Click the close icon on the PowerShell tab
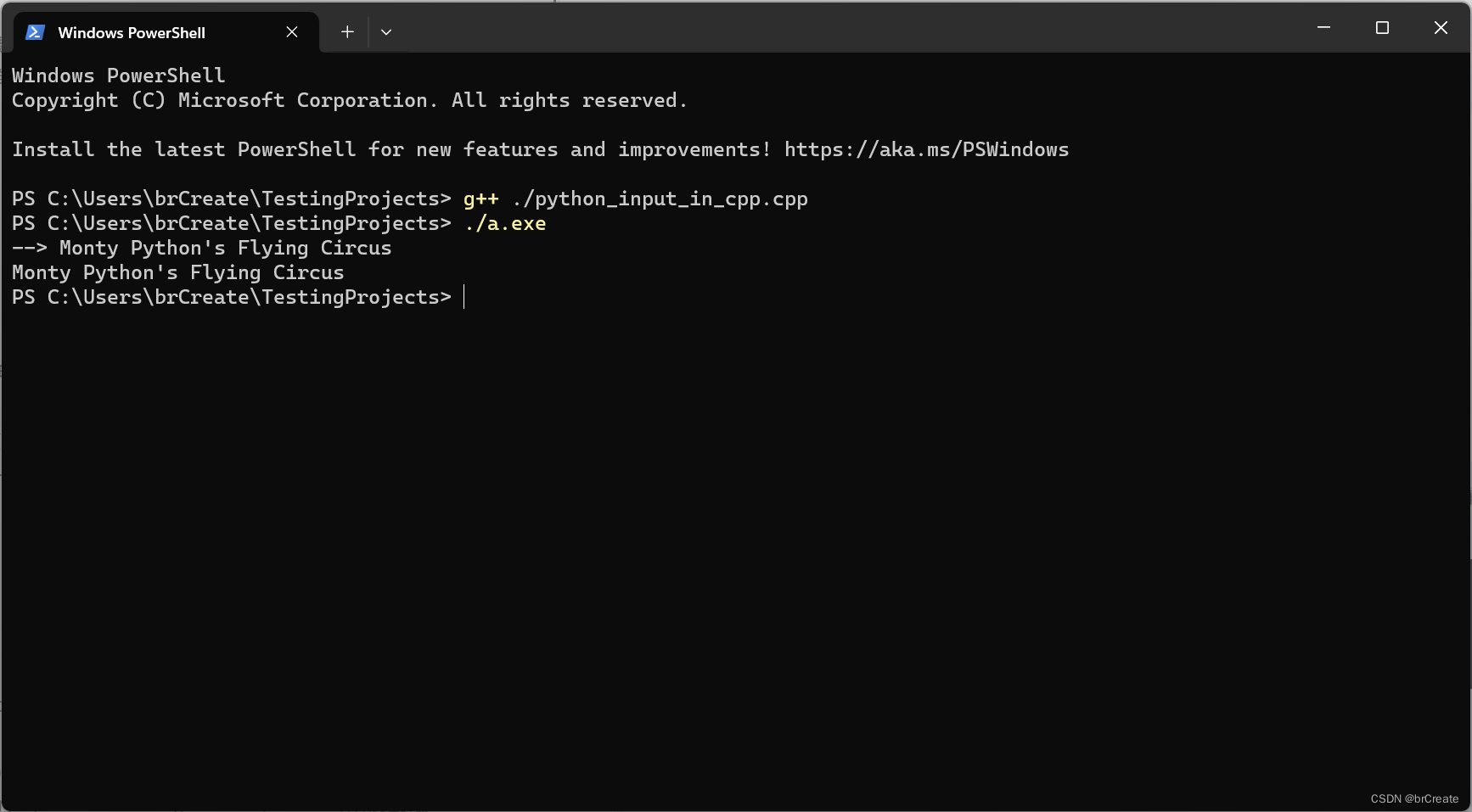 tap(292, 31)
